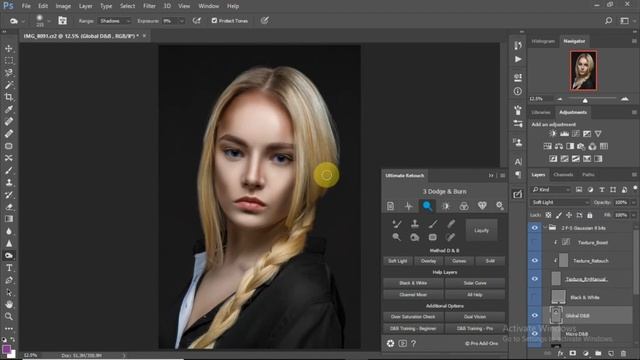Open settings gear tab in Ultimate Retouch
The image size is (640, 360).
500,206
